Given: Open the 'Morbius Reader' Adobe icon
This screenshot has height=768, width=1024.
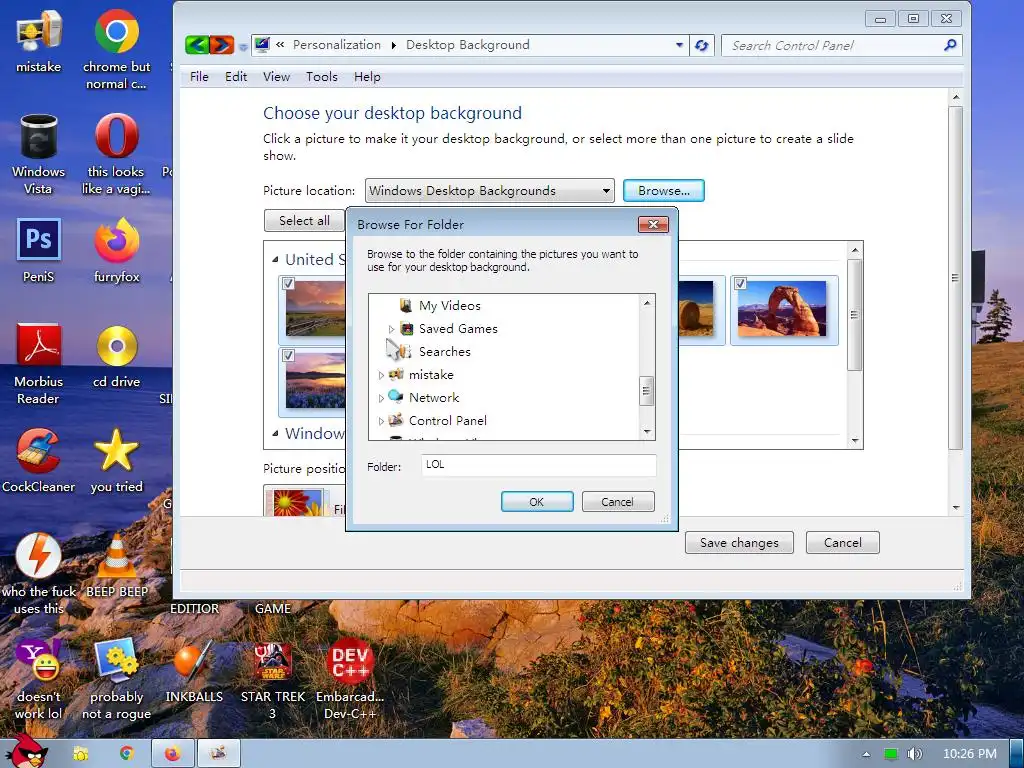Looking at the screenshot, I should 39,364.
